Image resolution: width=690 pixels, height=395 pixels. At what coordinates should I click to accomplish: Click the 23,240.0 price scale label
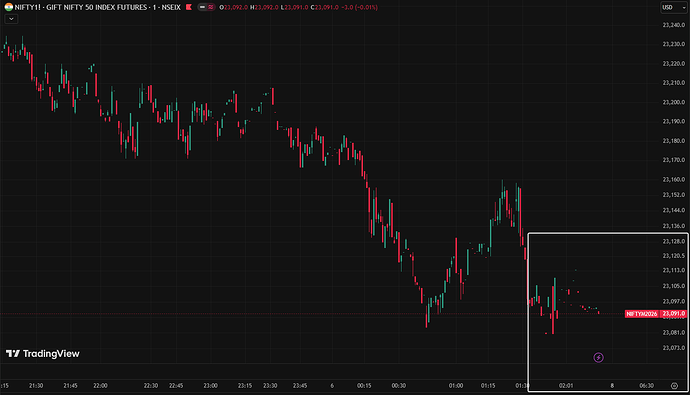point(674,25)
